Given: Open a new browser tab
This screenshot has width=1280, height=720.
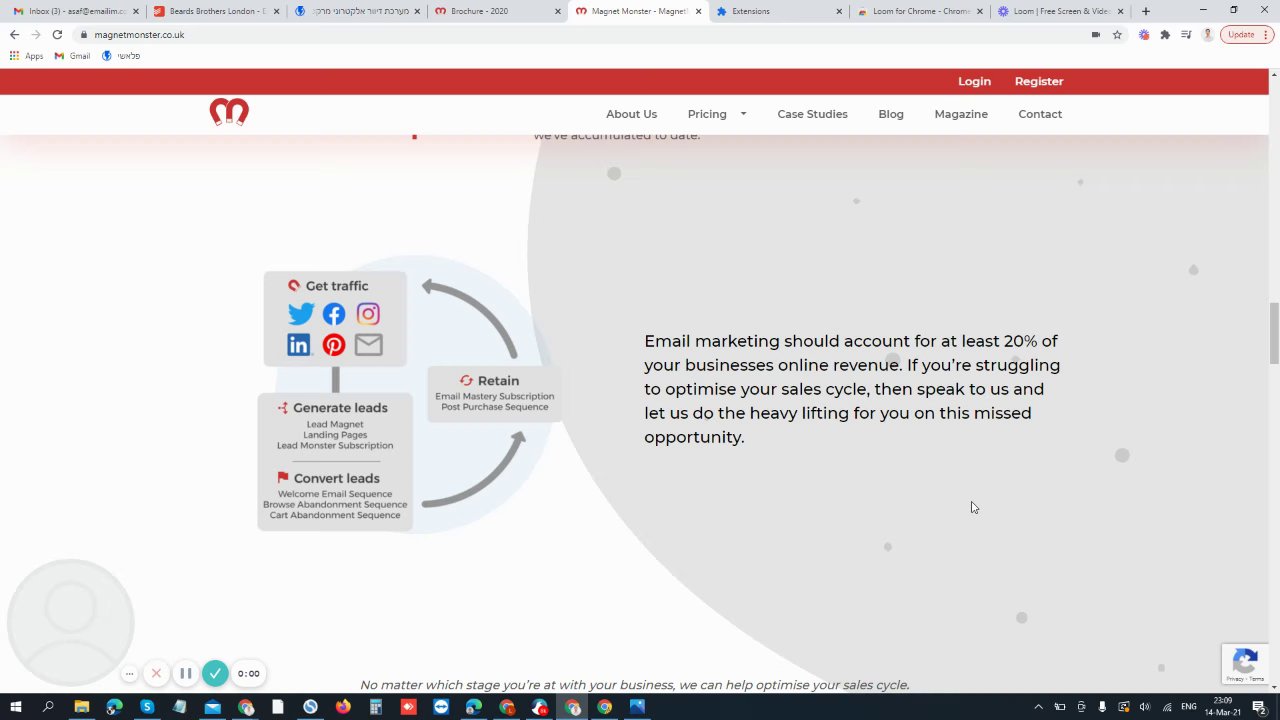Looking at the screenshot, I should pos(1145,11).
